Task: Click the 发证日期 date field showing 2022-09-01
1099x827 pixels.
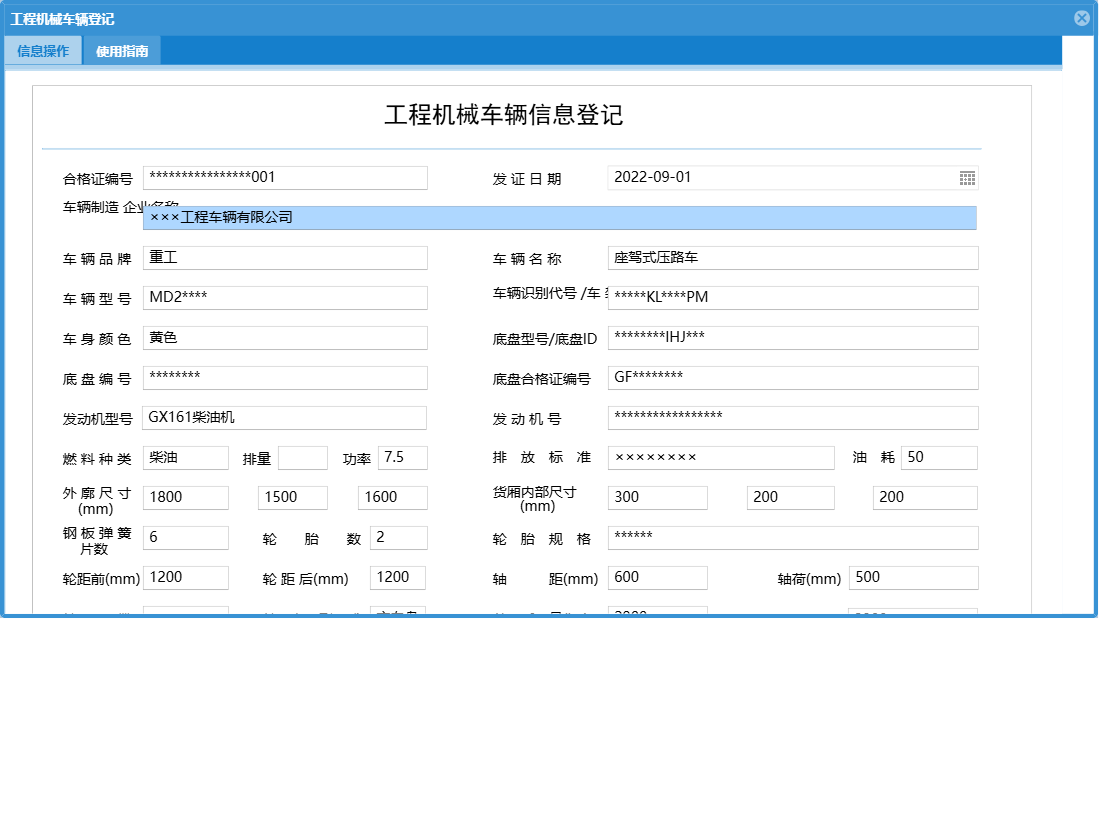Action: [780, 177]
